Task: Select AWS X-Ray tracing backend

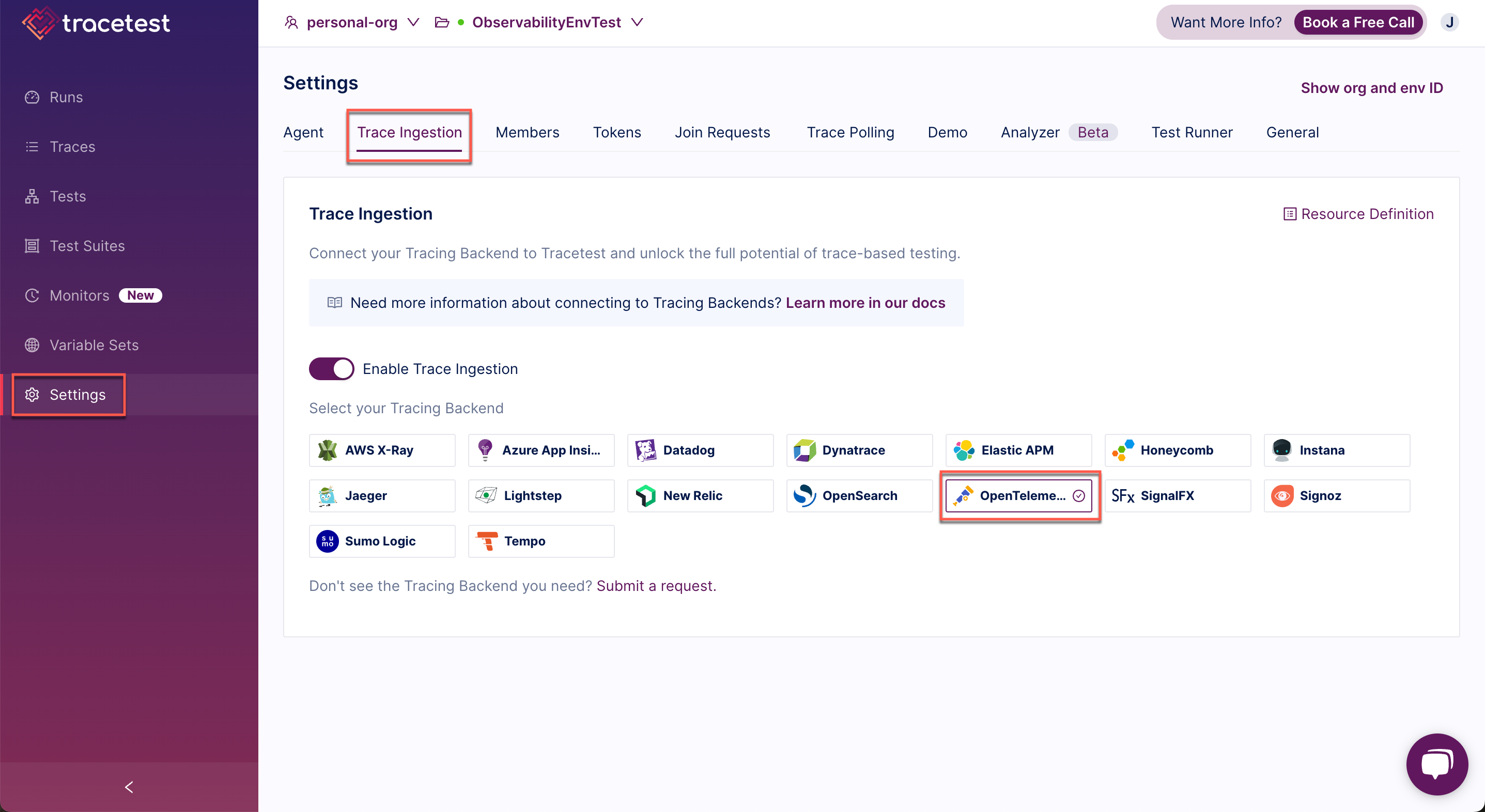Action: [382, 450]
